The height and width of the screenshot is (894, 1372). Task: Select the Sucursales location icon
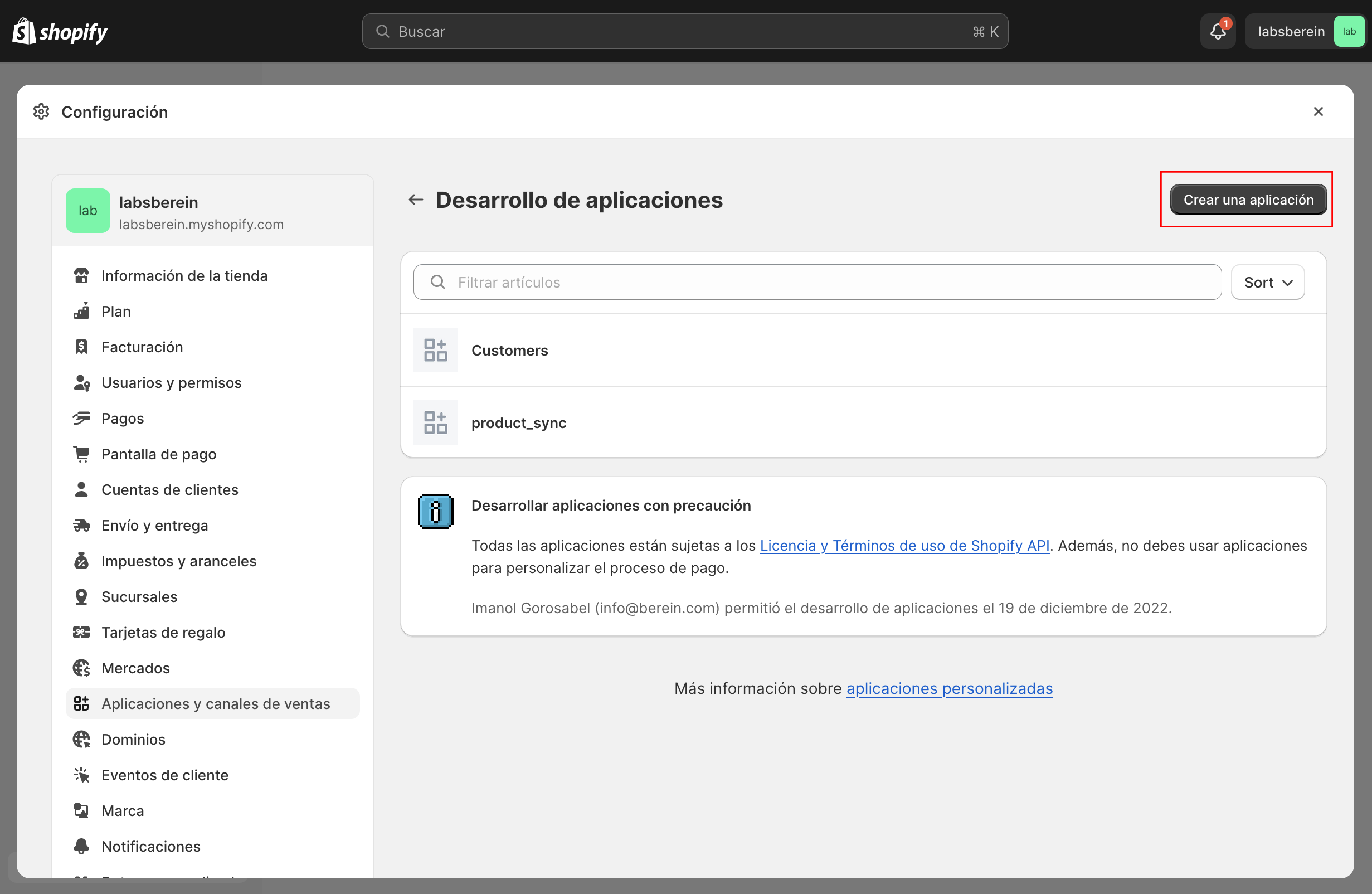[82, 596]
